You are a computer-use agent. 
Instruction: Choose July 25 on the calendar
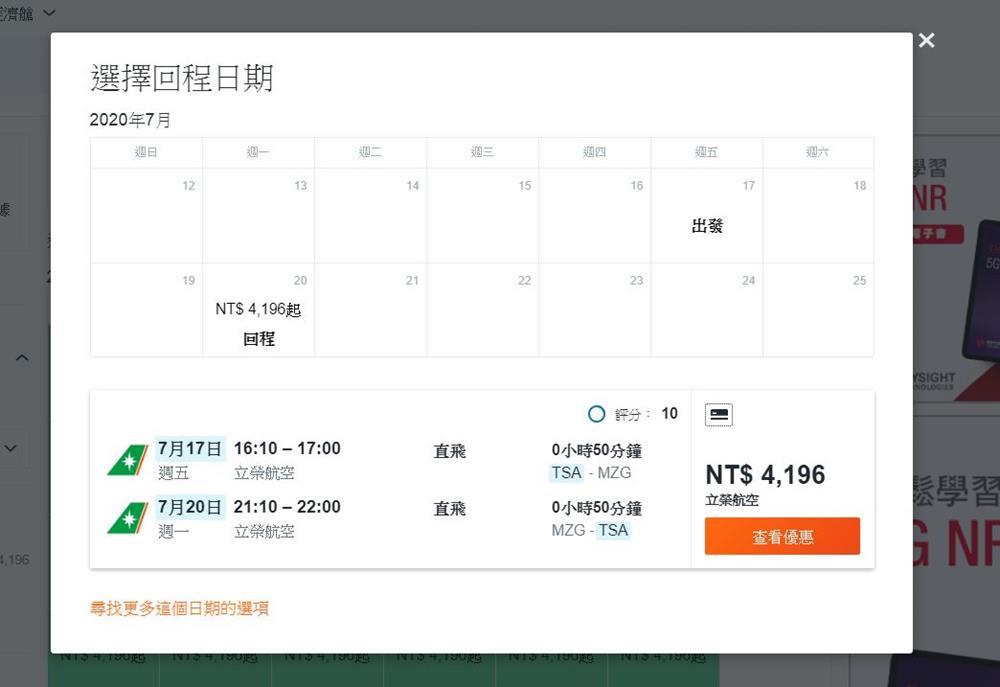point(817,310)
